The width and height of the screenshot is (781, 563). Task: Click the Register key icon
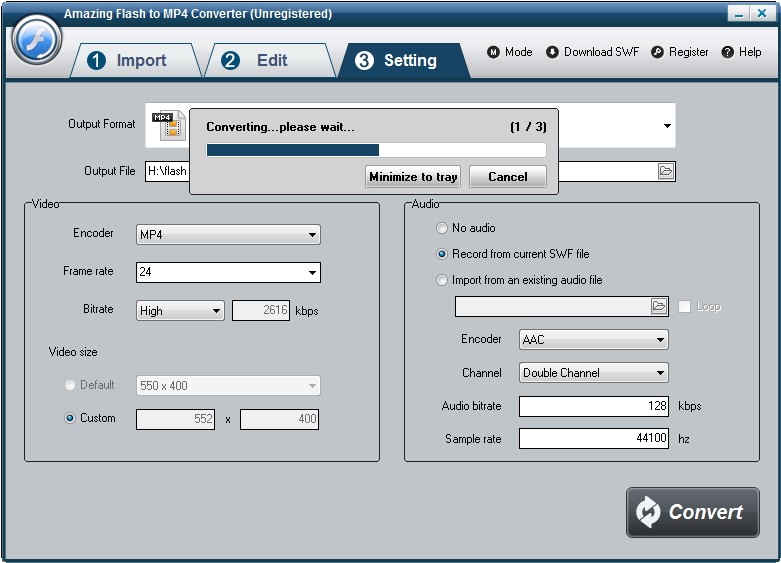coord(657,52)
